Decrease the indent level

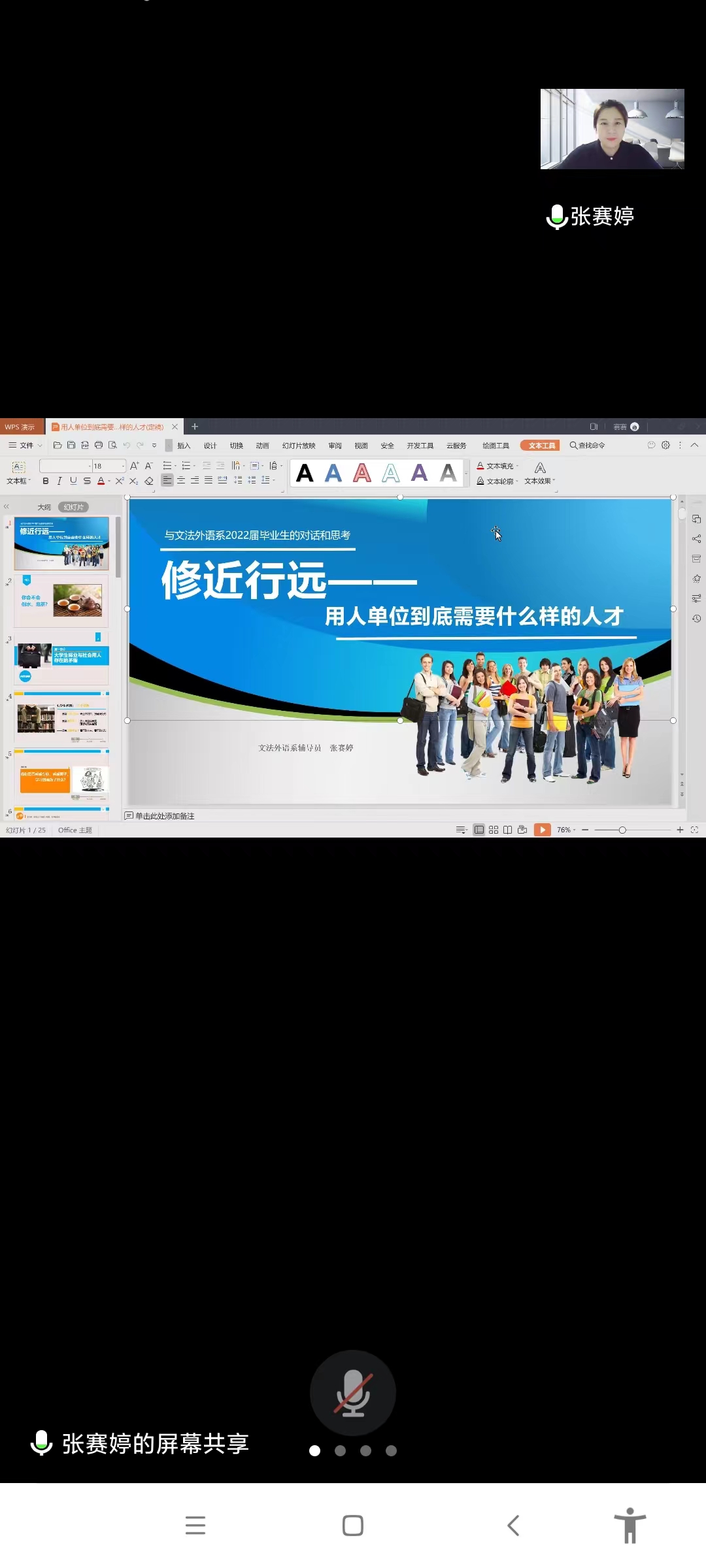(x=207, y=466)
